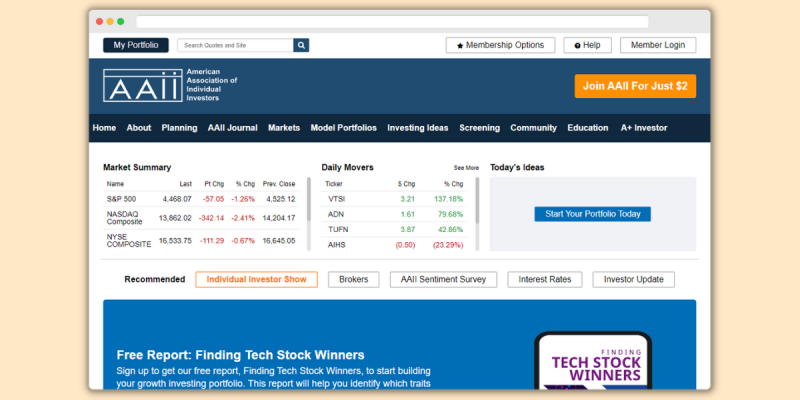Focus the Search Quotes and Site field
The width and height of the screenshot is (800, 400).
click(235, 45)
